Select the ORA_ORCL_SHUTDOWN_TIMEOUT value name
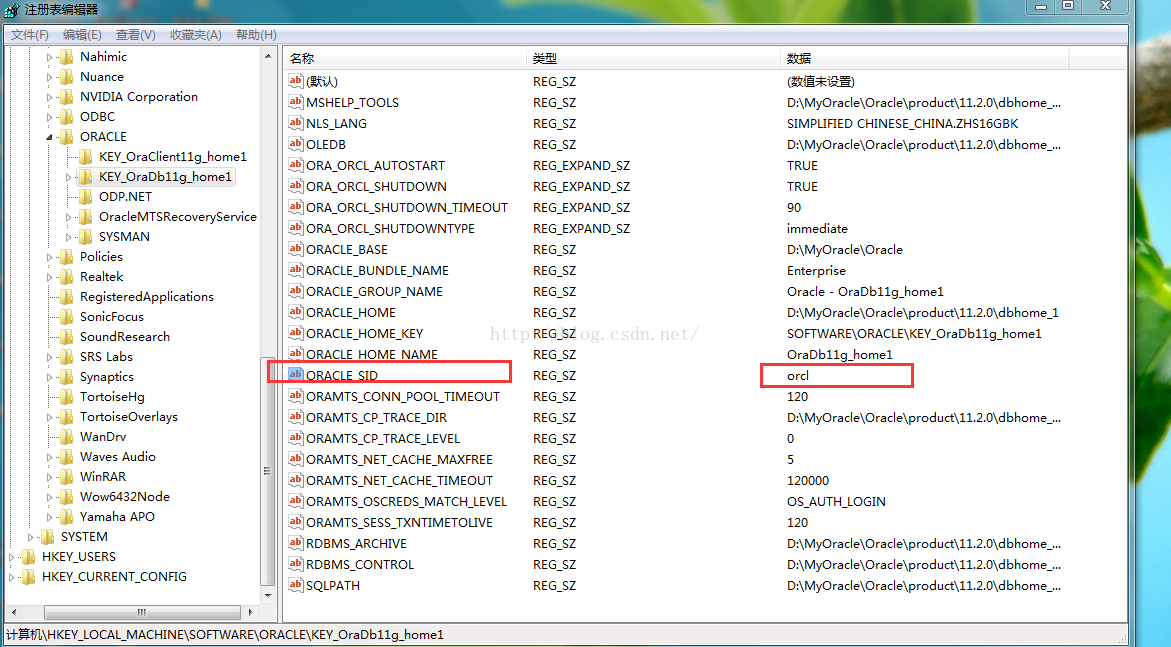The width and height of the screenshot is (1171, 647). click(x=407, y=207)
